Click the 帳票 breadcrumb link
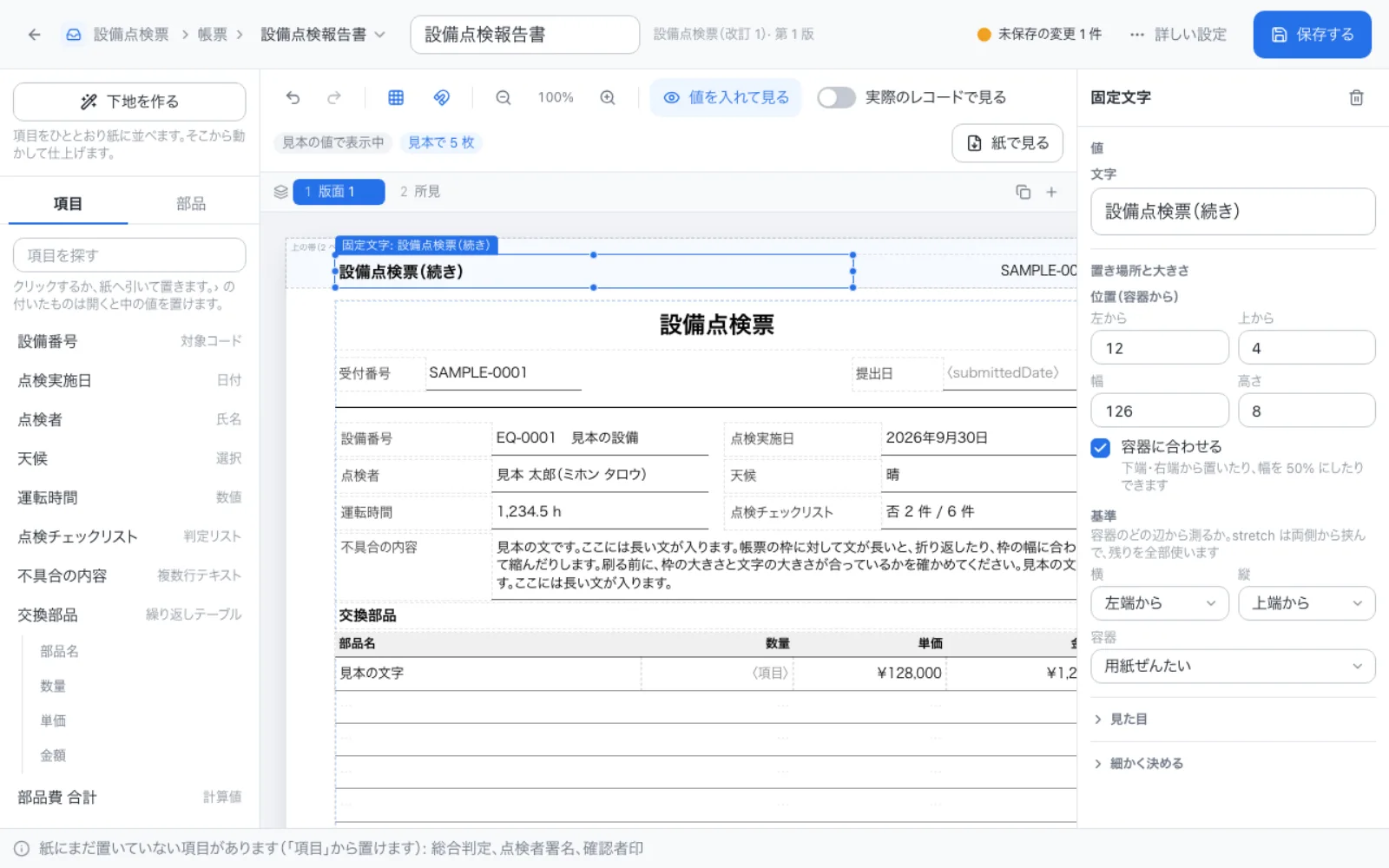 213,35
